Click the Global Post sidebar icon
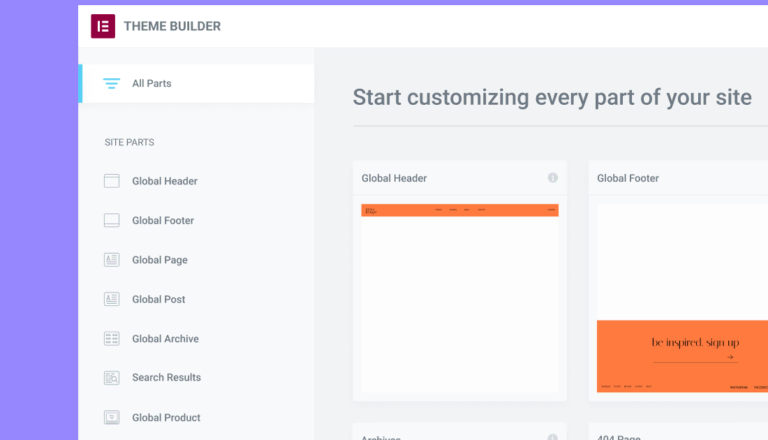 [x=112, y=299]
